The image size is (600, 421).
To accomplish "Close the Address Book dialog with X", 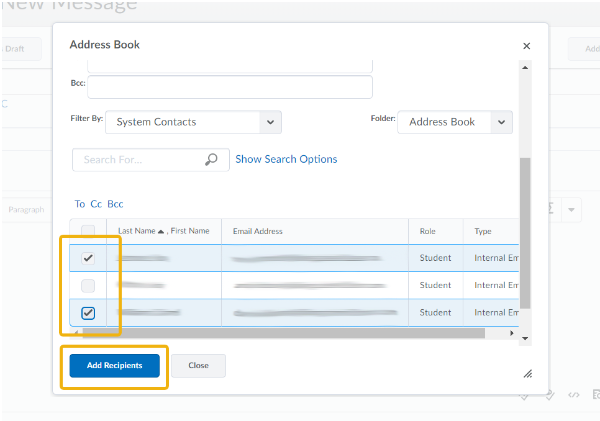I will [x=527, y=46].
